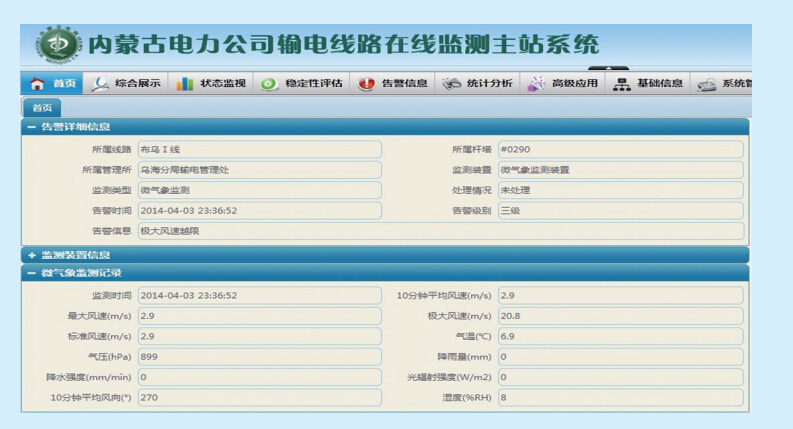Click the 所属线路 field showing 布乌 I 线
The width and height of the screenshot is (793, 429).
point(258,149)
